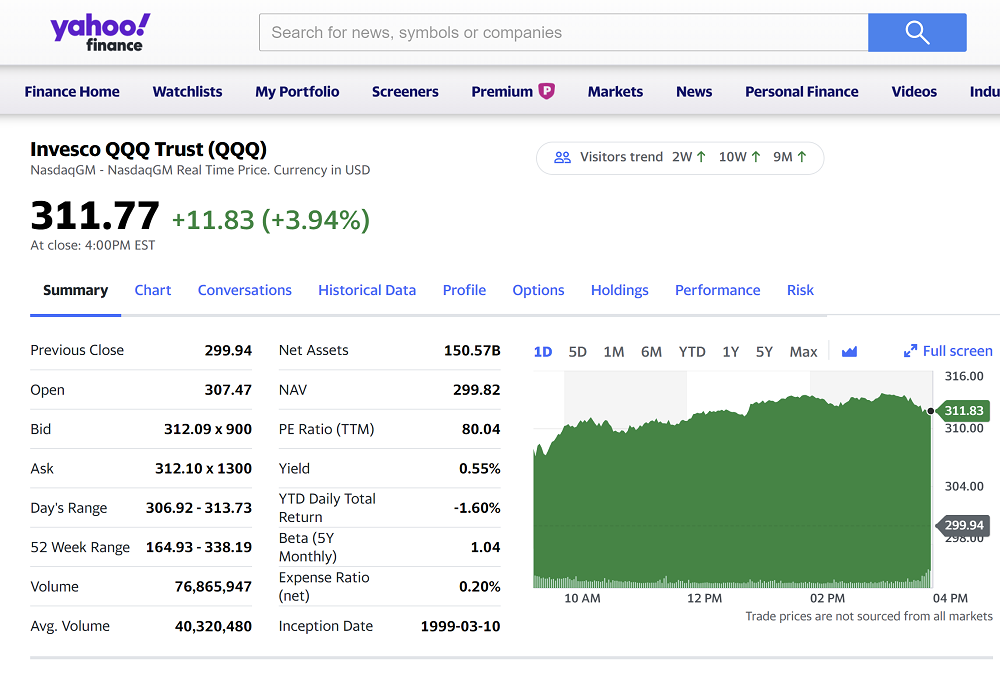Switch to the Profile tab

coord(464,290)
